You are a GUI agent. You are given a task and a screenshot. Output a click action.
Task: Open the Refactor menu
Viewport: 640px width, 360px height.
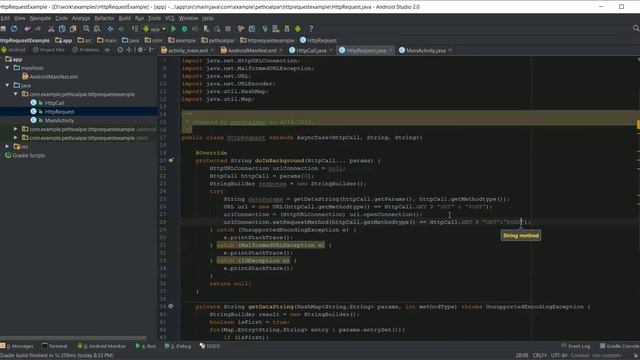coord(104,18)
